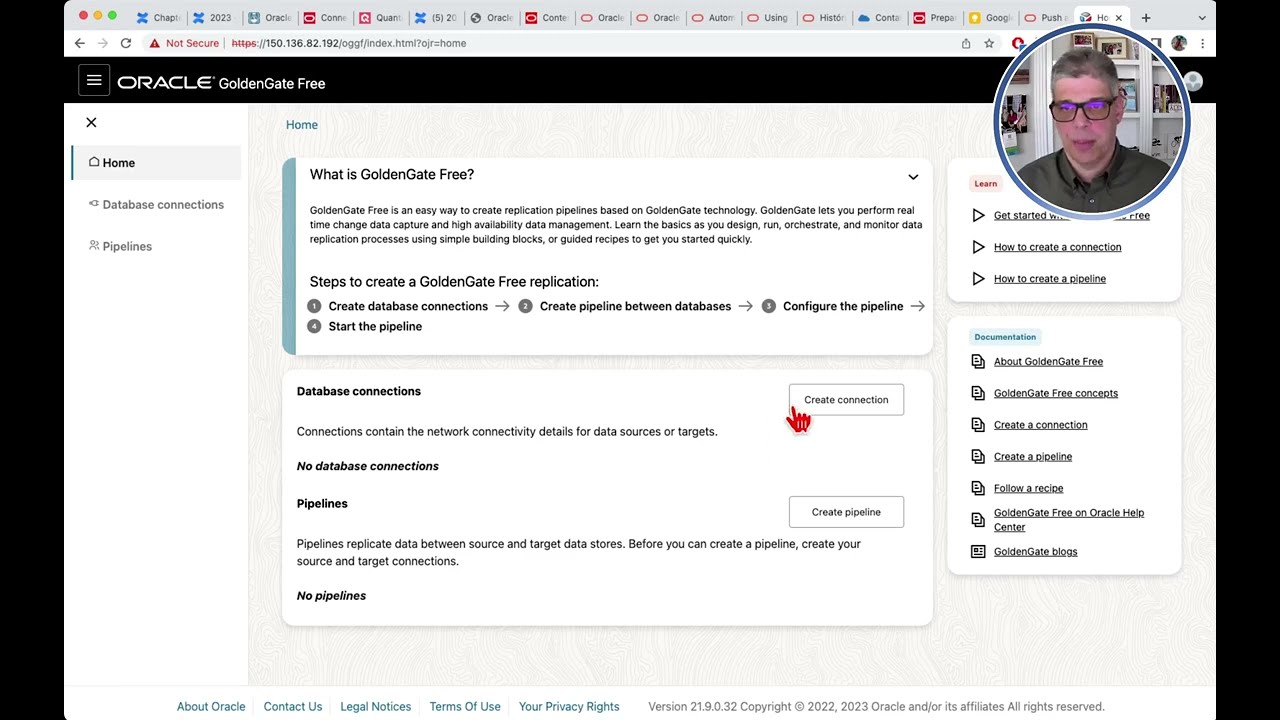Click Follow a recipe document icon

978,488
